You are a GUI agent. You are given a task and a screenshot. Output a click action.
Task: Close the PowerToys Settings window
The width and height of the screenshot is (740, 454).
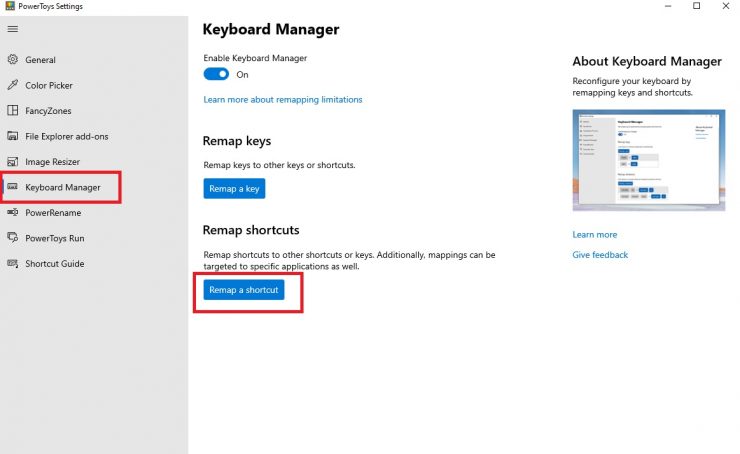click(x=725, y=6)
